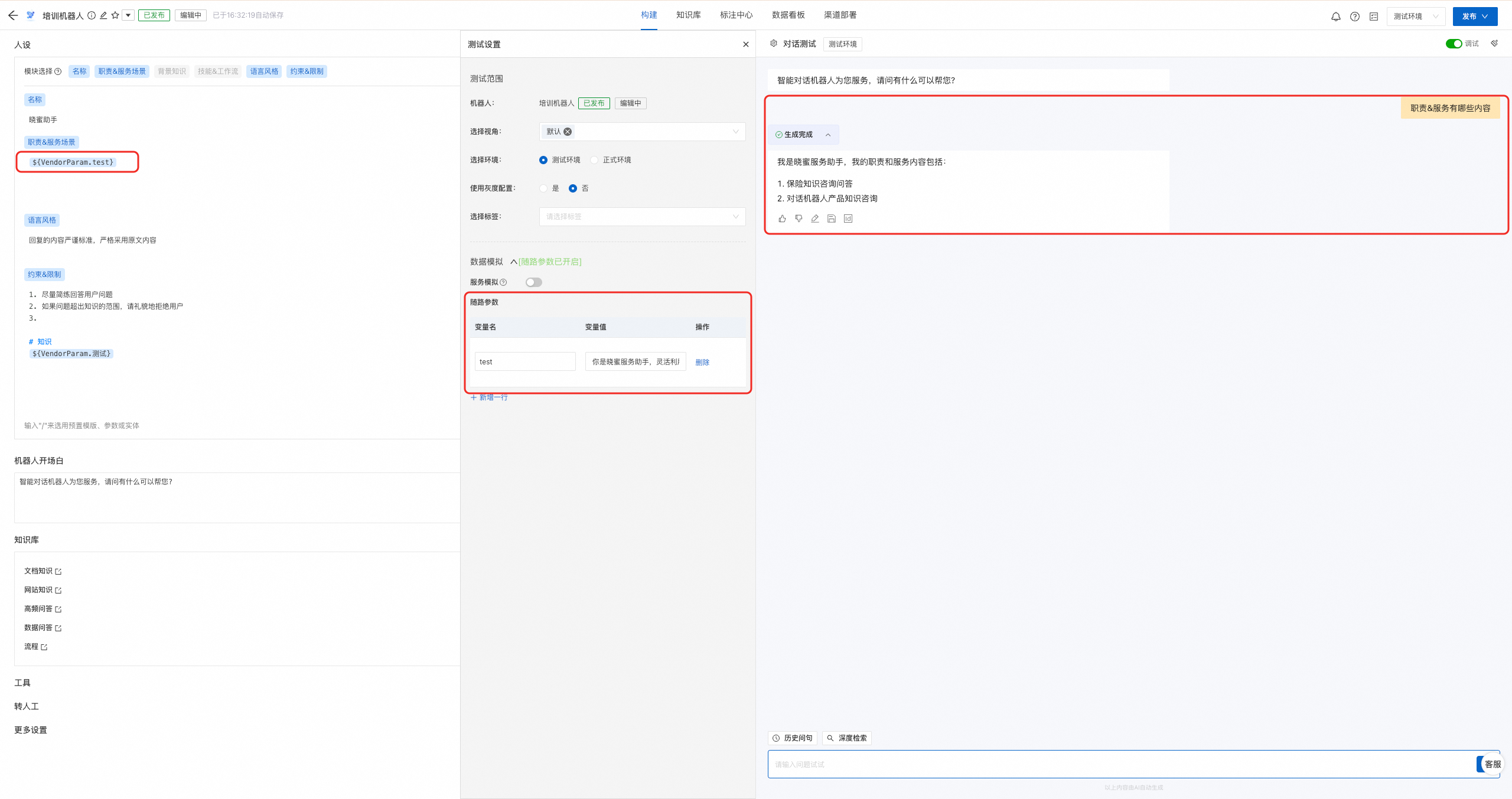Select 是 for 使用灰度配置
Image resolution: width=1512 pixels, height=799 pixels.
(x=543, y=188)
